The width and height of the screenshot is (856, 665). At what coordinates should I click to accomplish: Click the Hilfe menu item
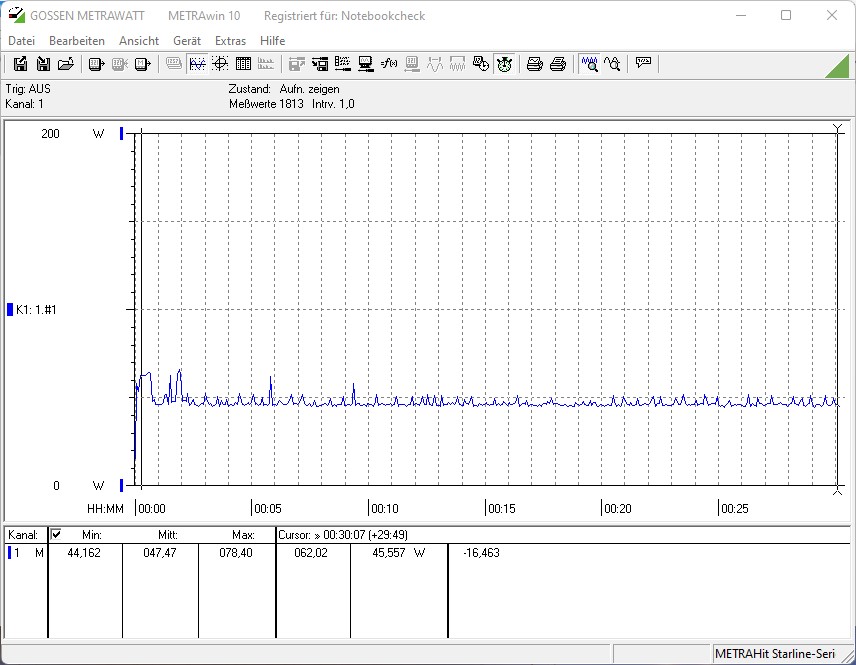272,41
